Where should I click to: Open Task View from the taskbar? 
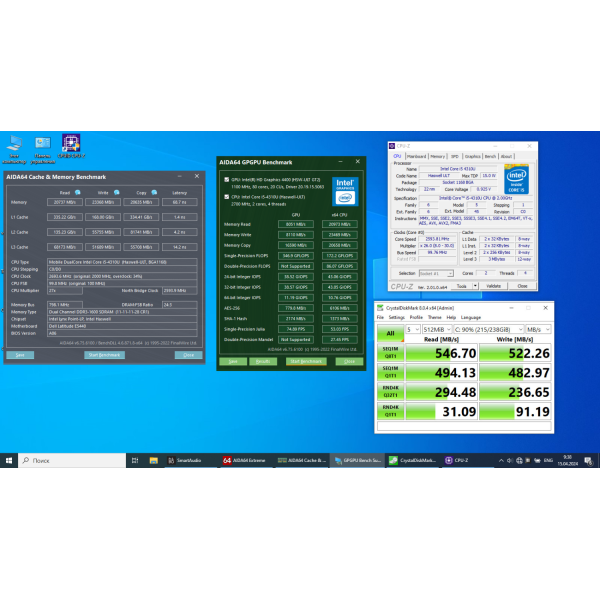tap(135, 460)
